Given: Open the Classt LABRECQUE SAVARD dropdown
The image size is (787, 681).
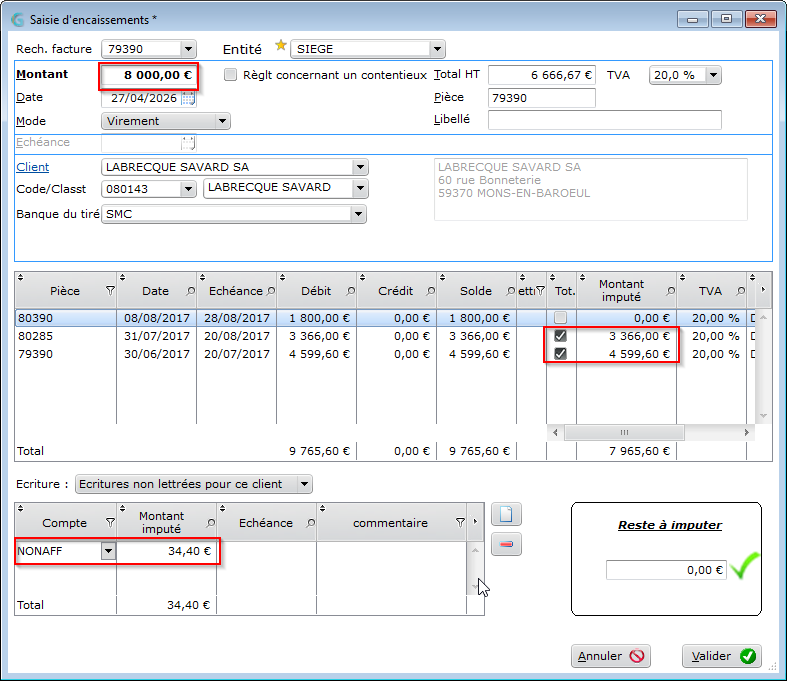Looking at the screenshot, I should [360, 189].
